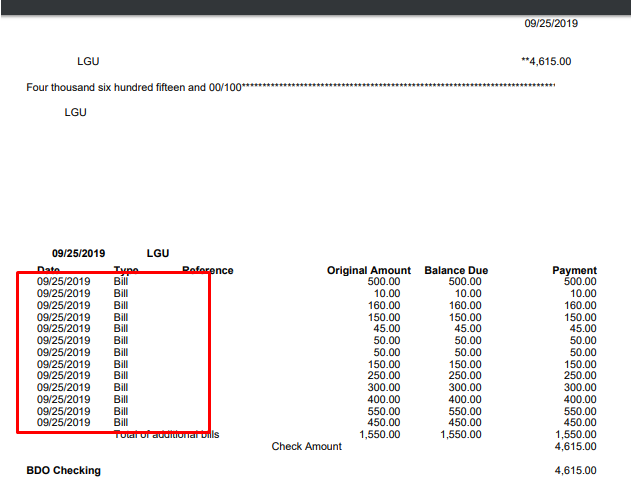The width and height of the screenshot is (632, 501).
Task: Click the Bill type in the 550.00 row
Action: point(121,412)
